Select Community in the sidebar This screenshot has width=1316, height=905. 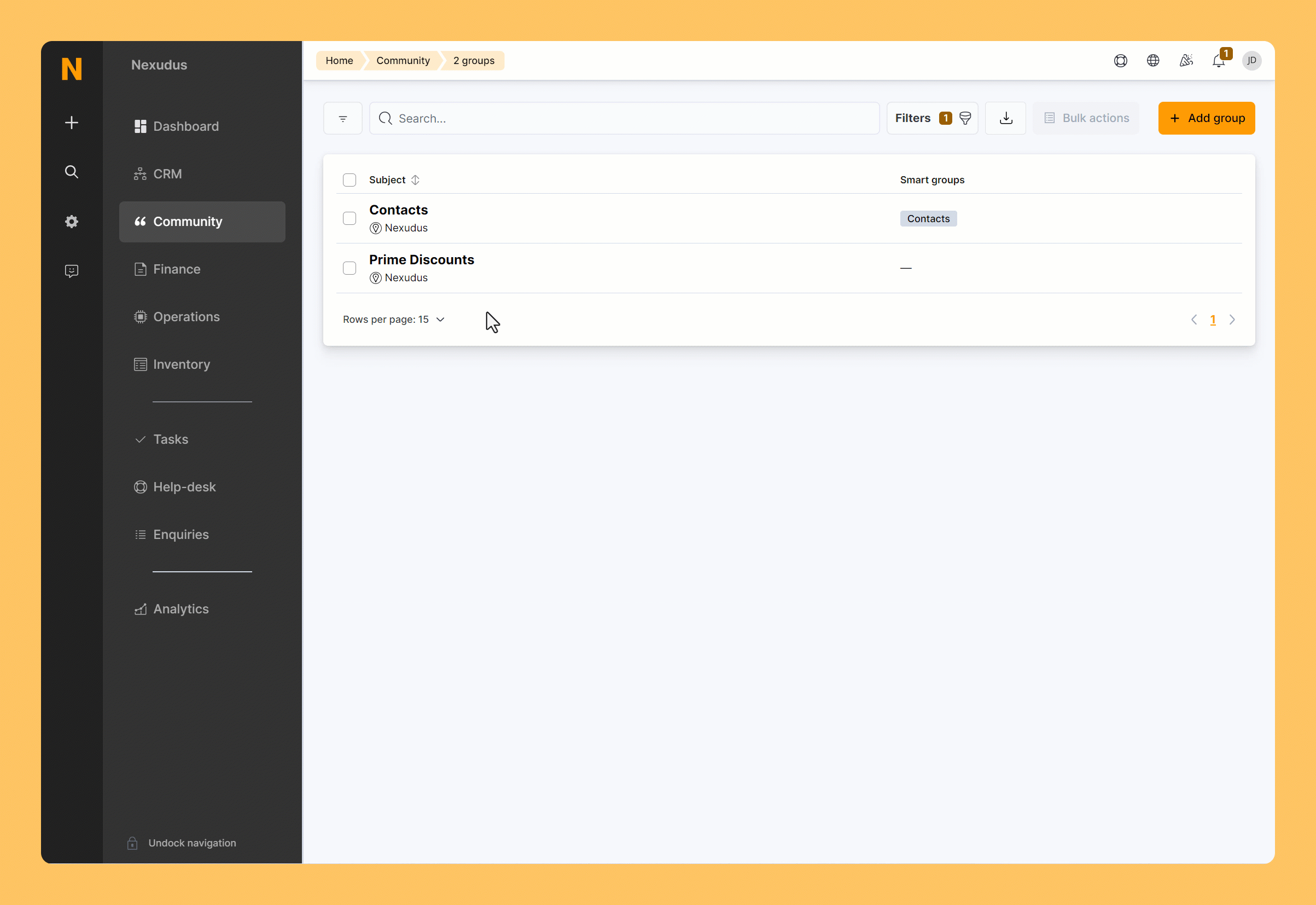[202, 222]
